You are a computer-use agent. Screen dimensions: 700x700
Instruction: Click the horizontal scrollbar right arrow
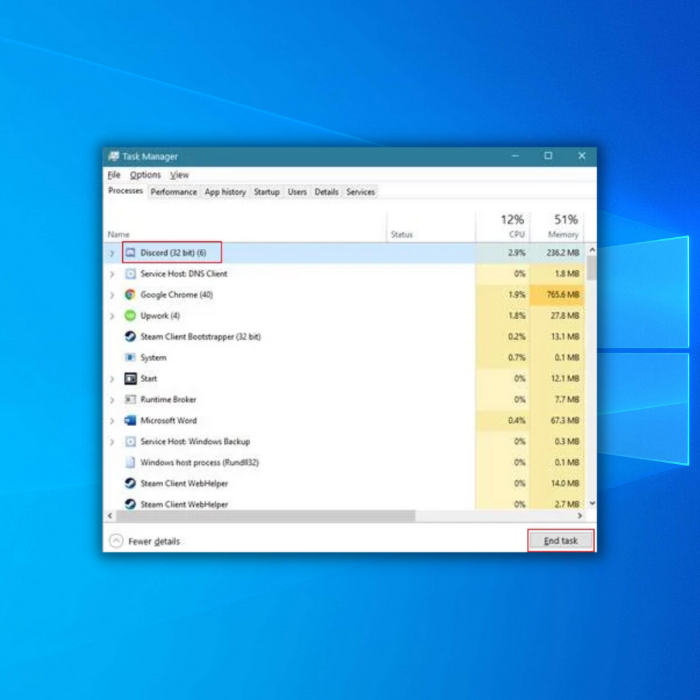(580, 516)
